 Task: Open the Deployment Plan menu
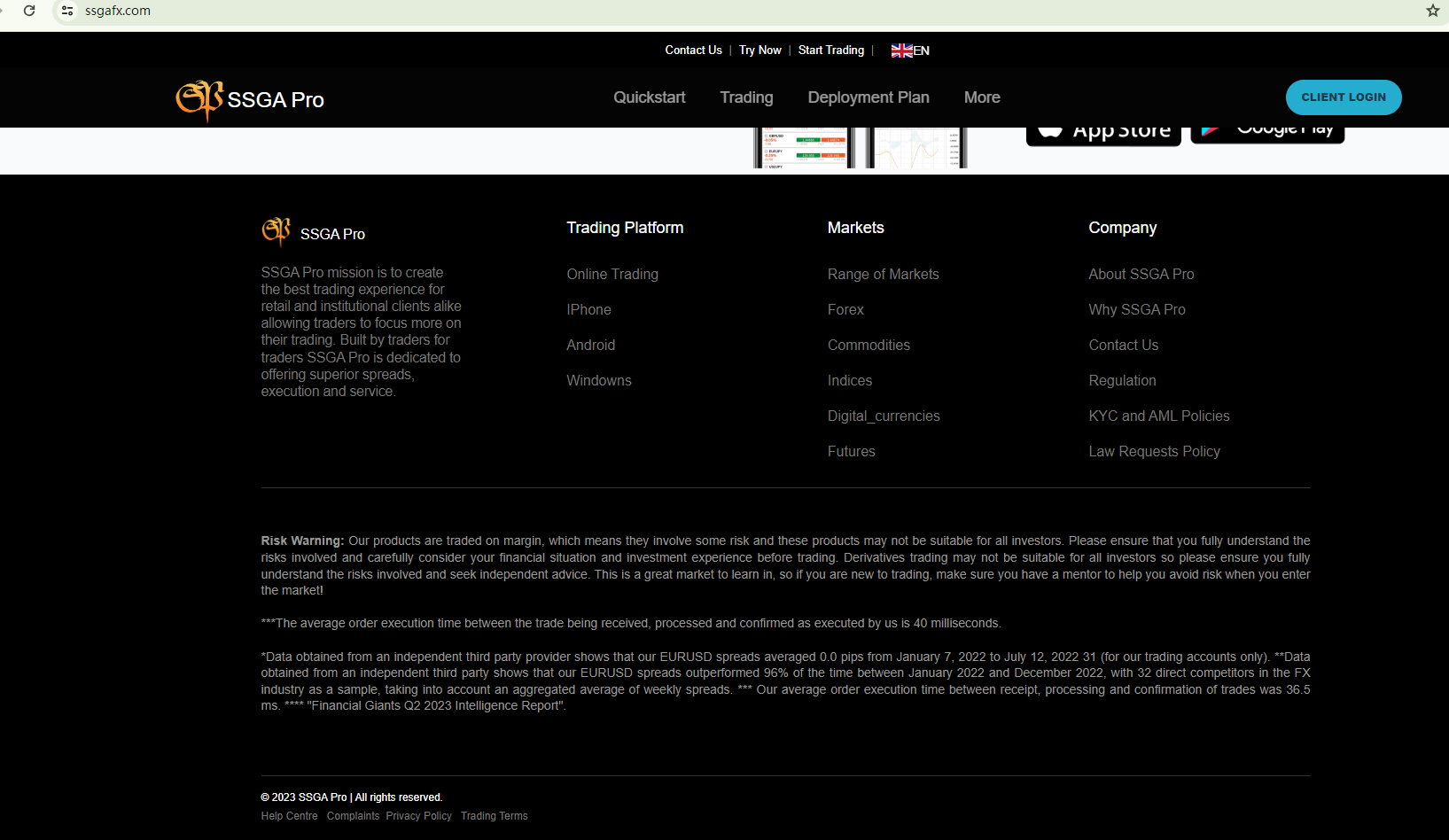(x=869, y=97)
